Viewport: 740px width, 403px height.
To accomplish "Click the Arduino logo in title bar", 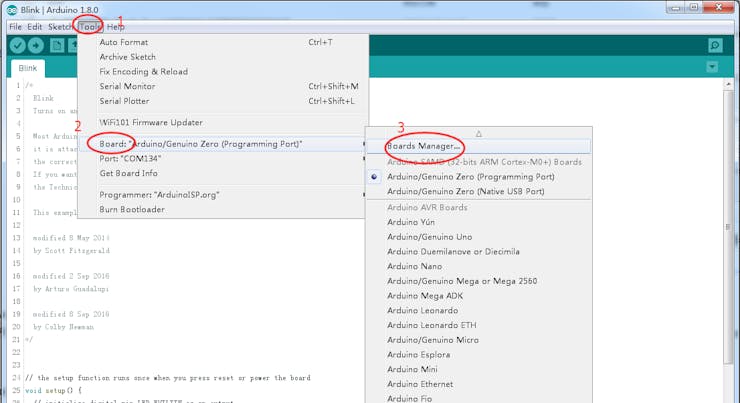I will pos(12,9).
